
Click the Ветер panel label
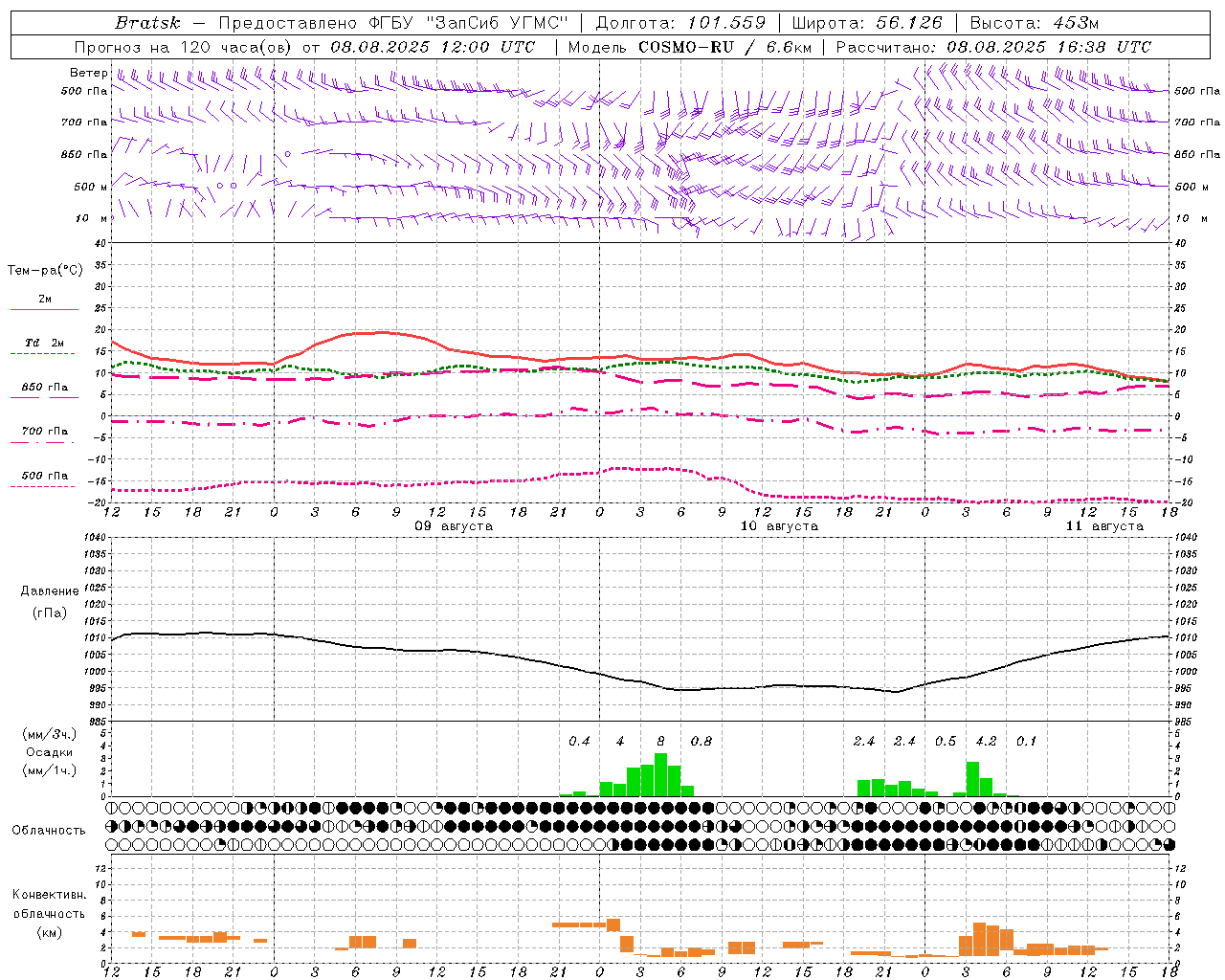[88, 73]
